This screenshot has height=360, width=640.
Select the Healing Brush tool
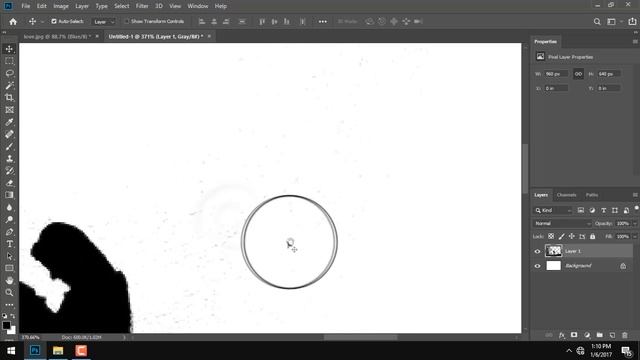[x=9, y=134]
